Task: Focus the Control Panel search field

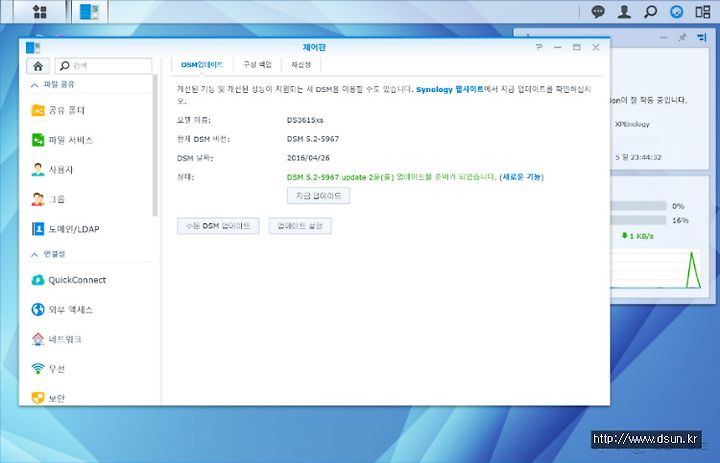Action: [x=103, y=66]
